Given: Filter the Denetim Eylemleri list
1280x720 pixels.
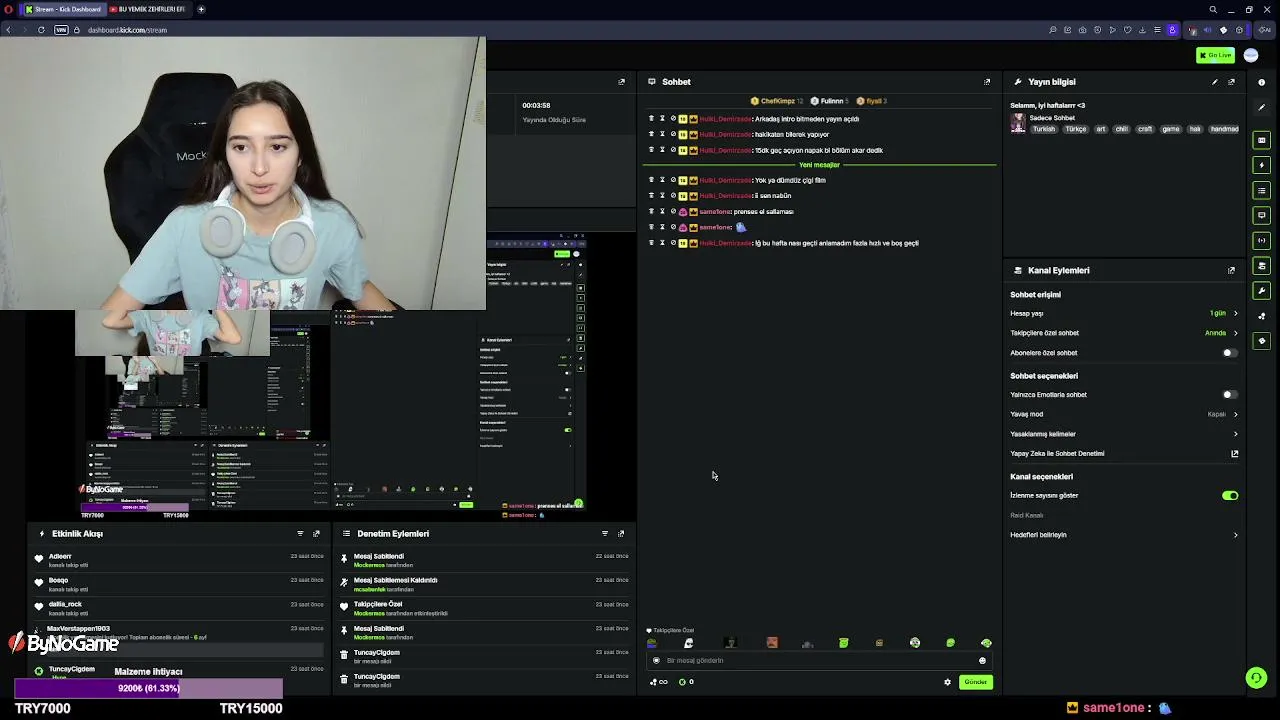Looking at the screenshot, I should point(604,534).
